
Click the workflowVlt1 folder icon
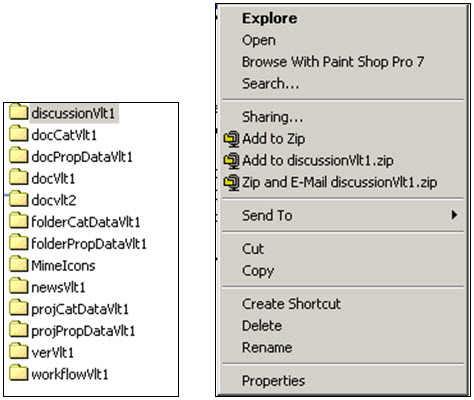[x=18, y=373]
